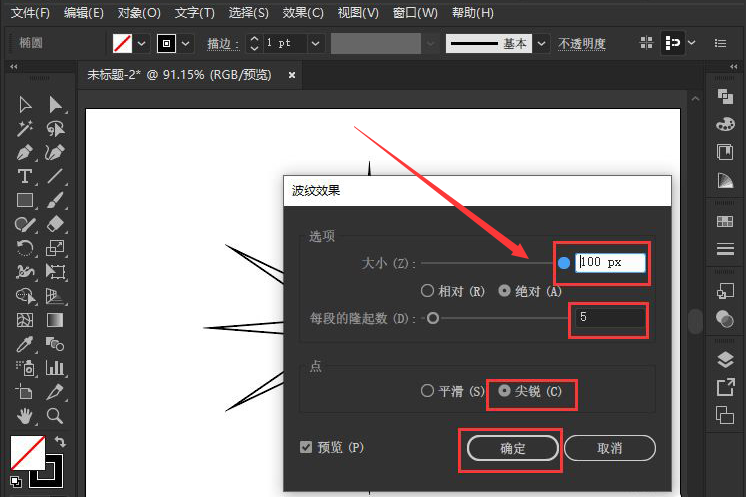746x497 pixels.
Task: Open the 效果(C) menu
Action: (303, 13)
